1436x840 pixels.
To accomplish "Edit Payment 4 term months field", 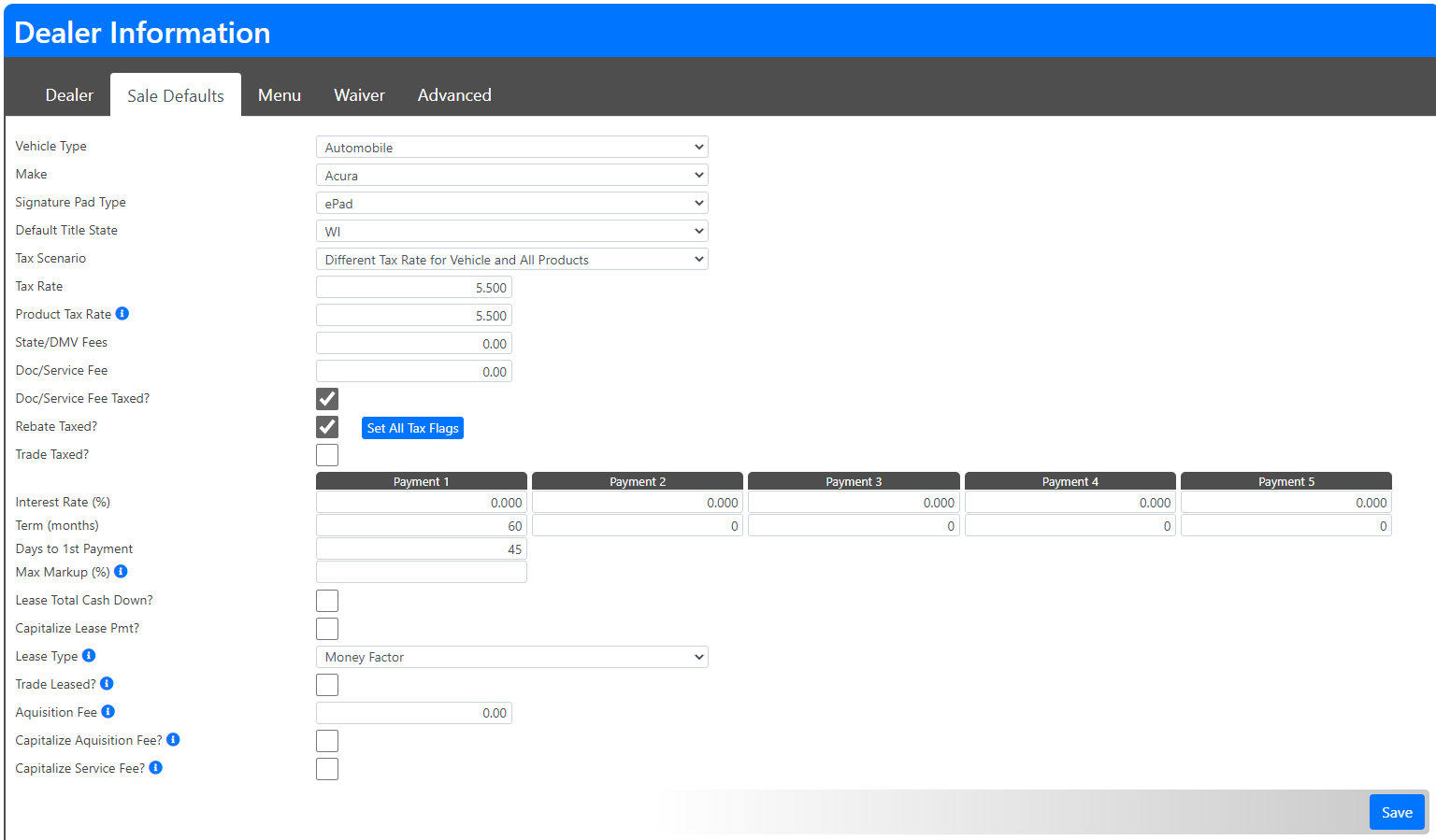I will 1070,526.
